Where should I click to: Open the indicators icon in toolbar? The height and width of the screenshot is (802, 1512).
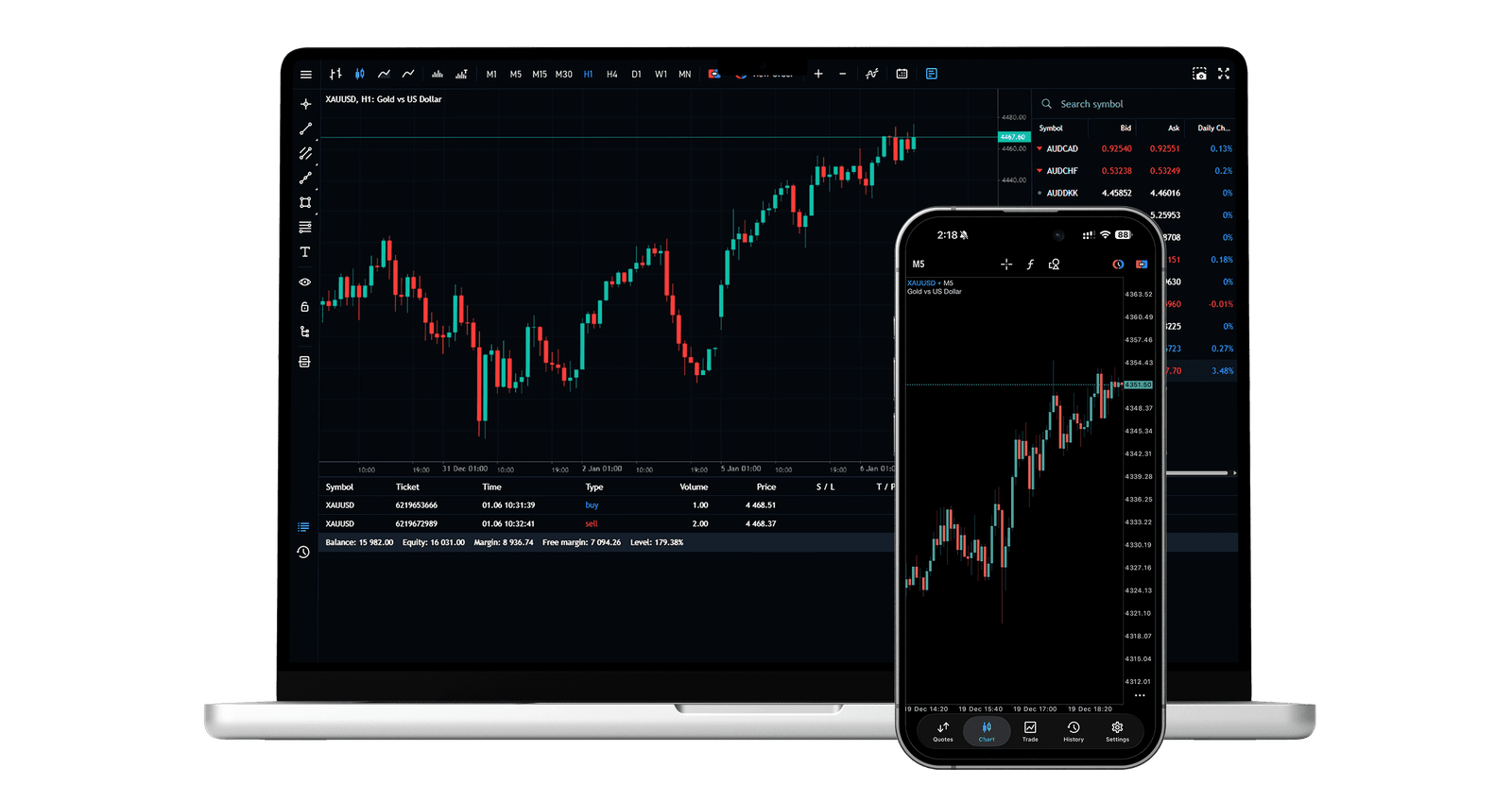tap(871, 74)
